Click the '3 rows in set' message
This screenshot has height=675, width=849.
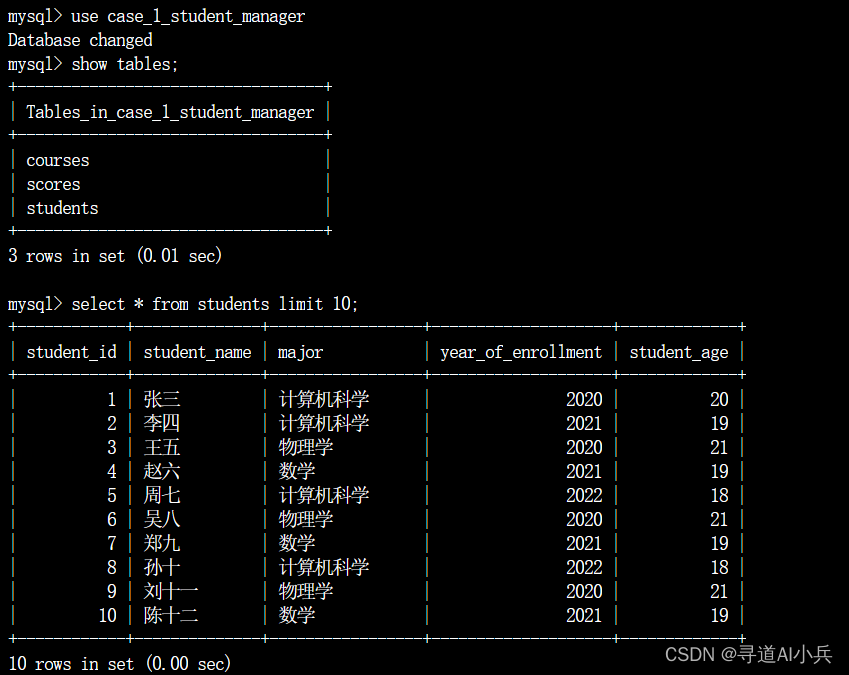tap(115, 256)
